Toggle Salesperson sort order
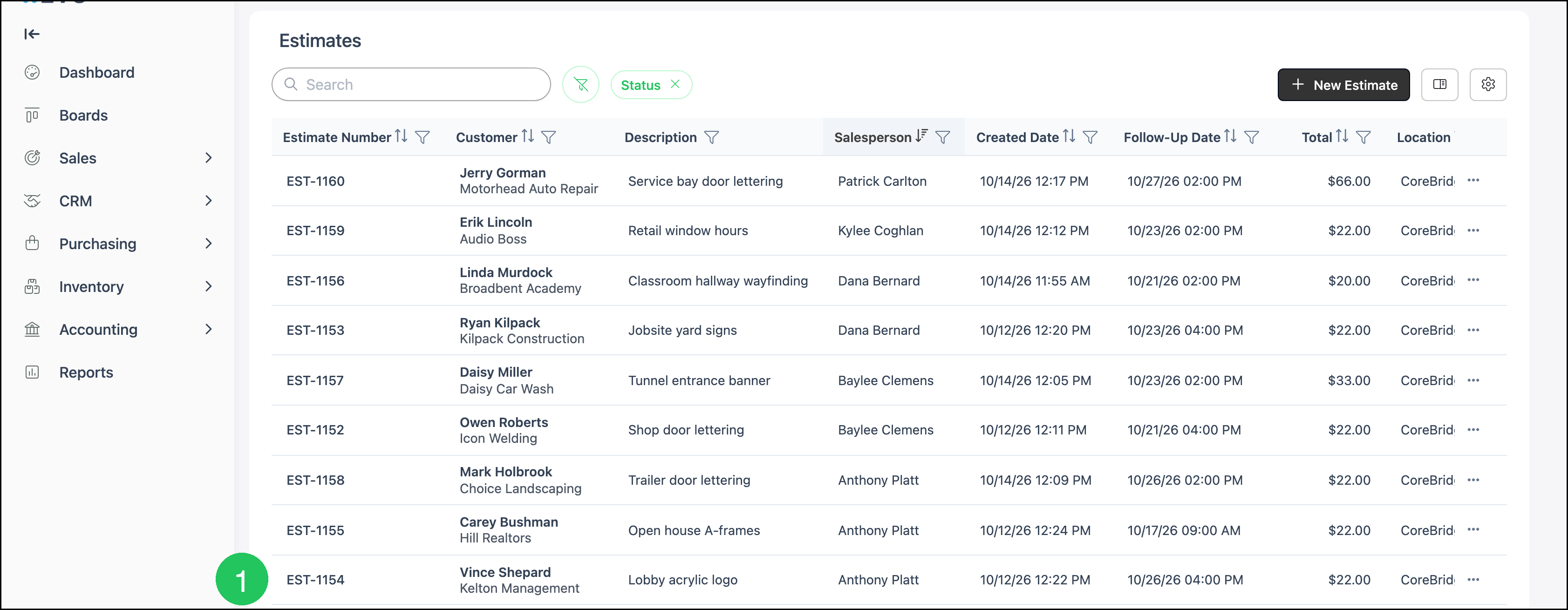 tap(921, 136)
